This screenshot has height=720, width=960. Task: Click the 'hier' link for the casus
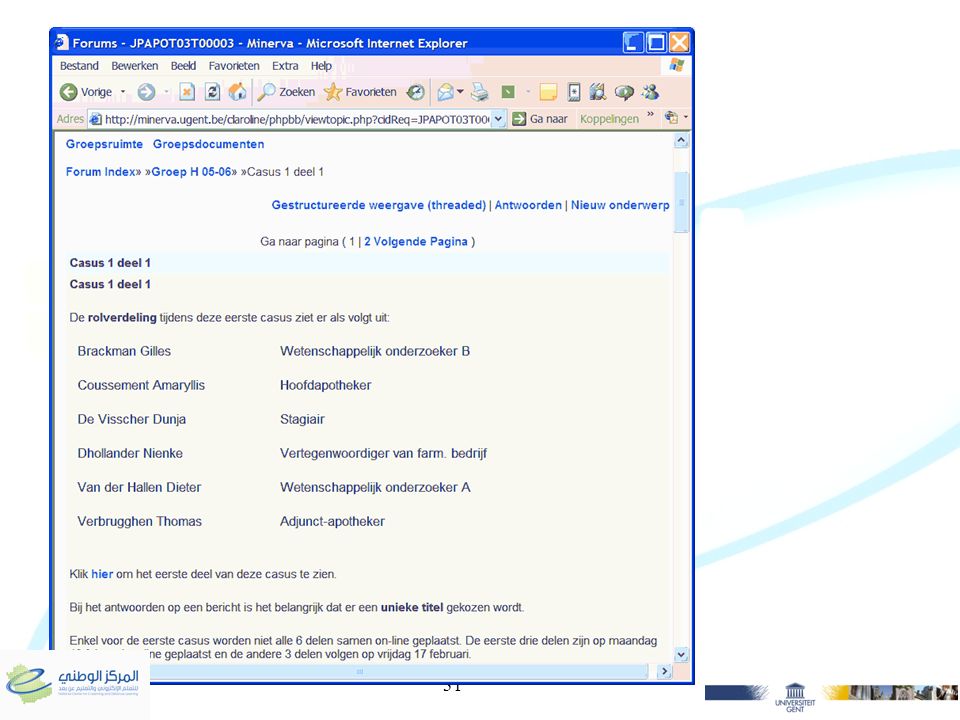pos(102,574)
